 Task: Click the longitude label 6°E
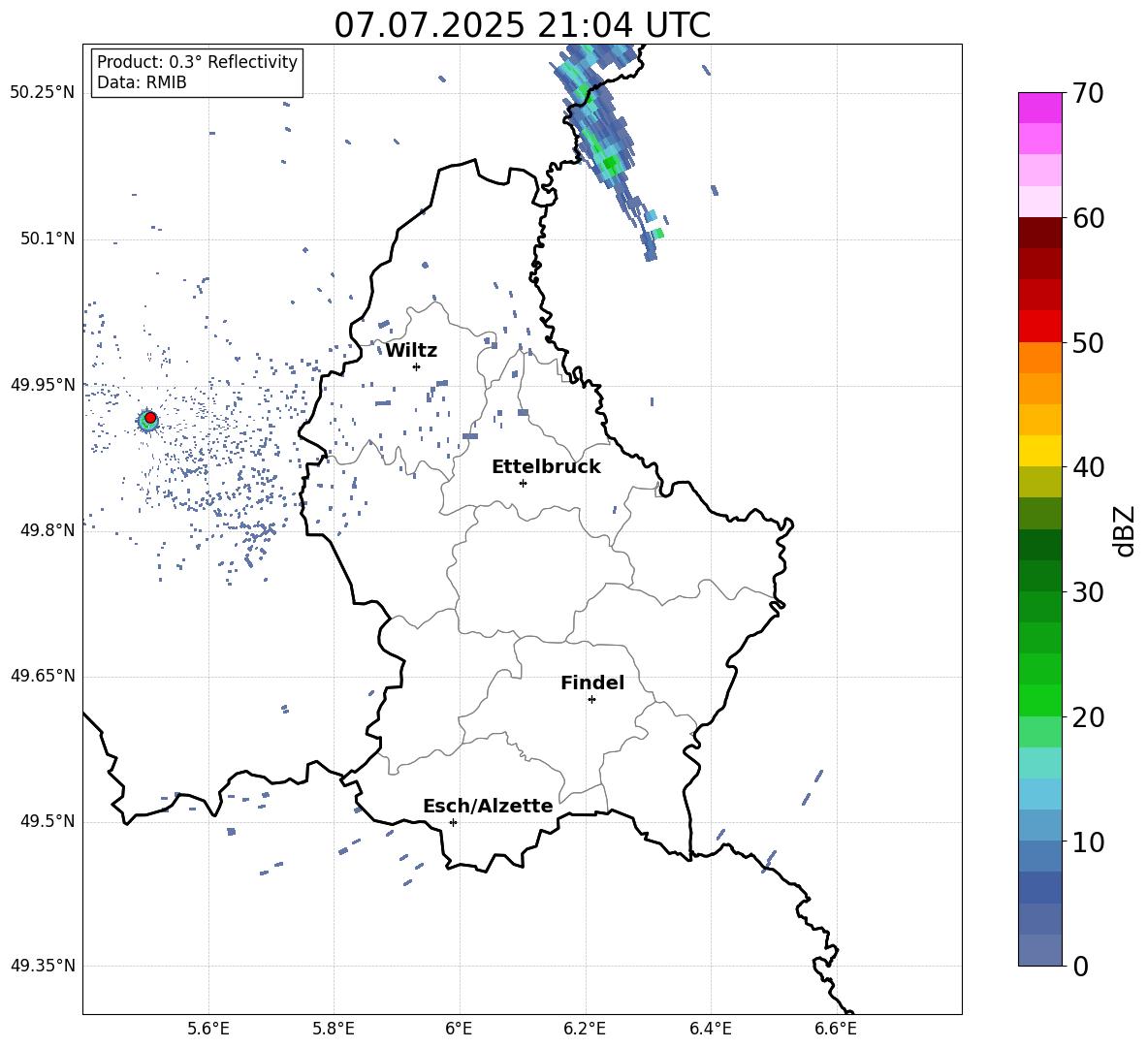tap(459, 1029)
